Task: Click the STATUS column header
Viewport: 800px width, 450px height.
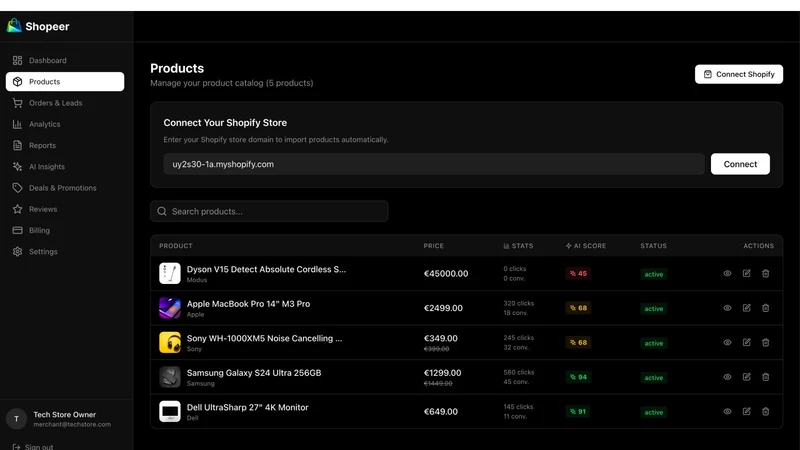Action: click(654, 246)
